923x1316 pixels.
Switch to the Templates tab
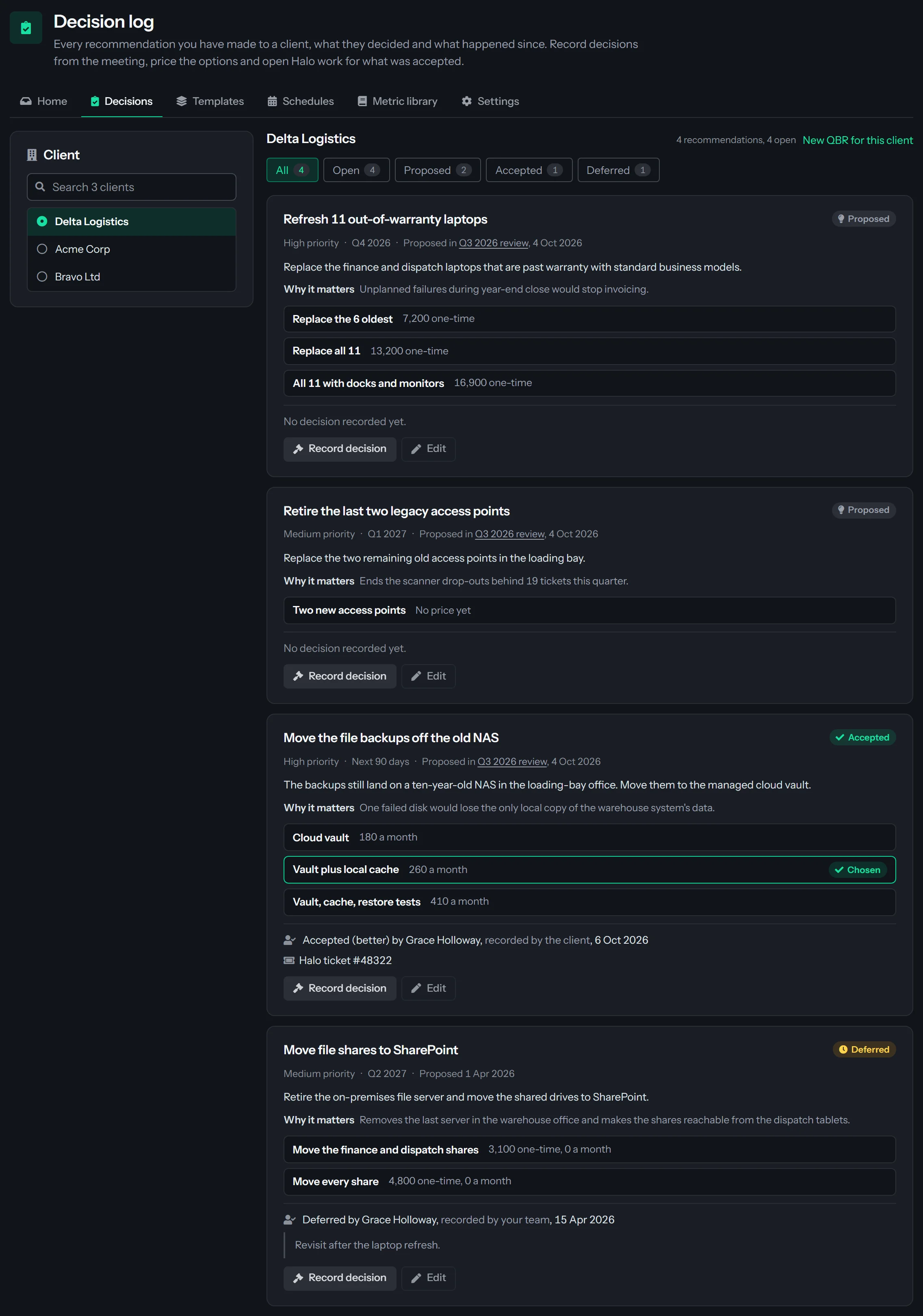210,101
